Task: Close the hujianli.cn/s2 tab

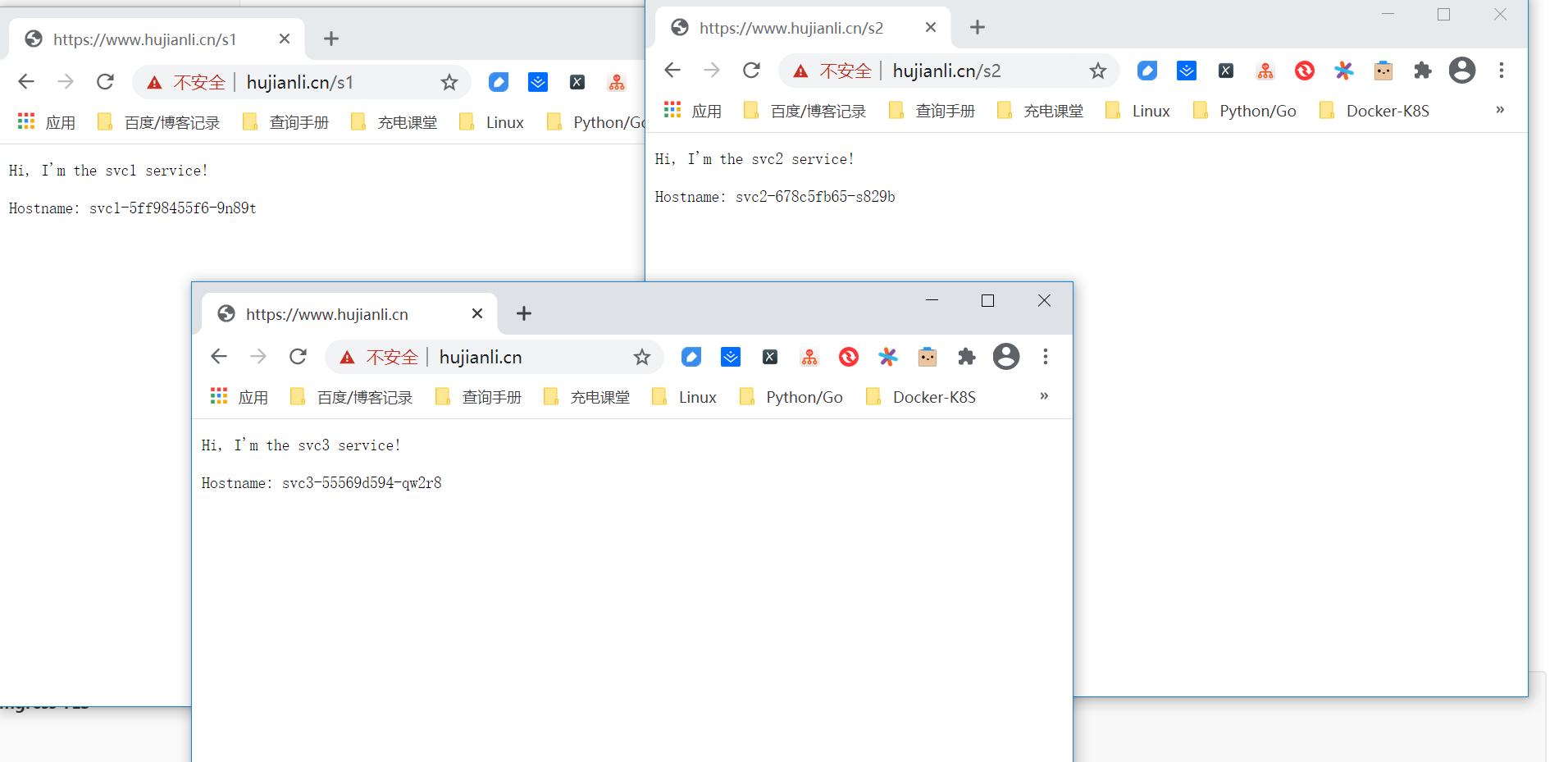Action: click(x=931, y=27)
